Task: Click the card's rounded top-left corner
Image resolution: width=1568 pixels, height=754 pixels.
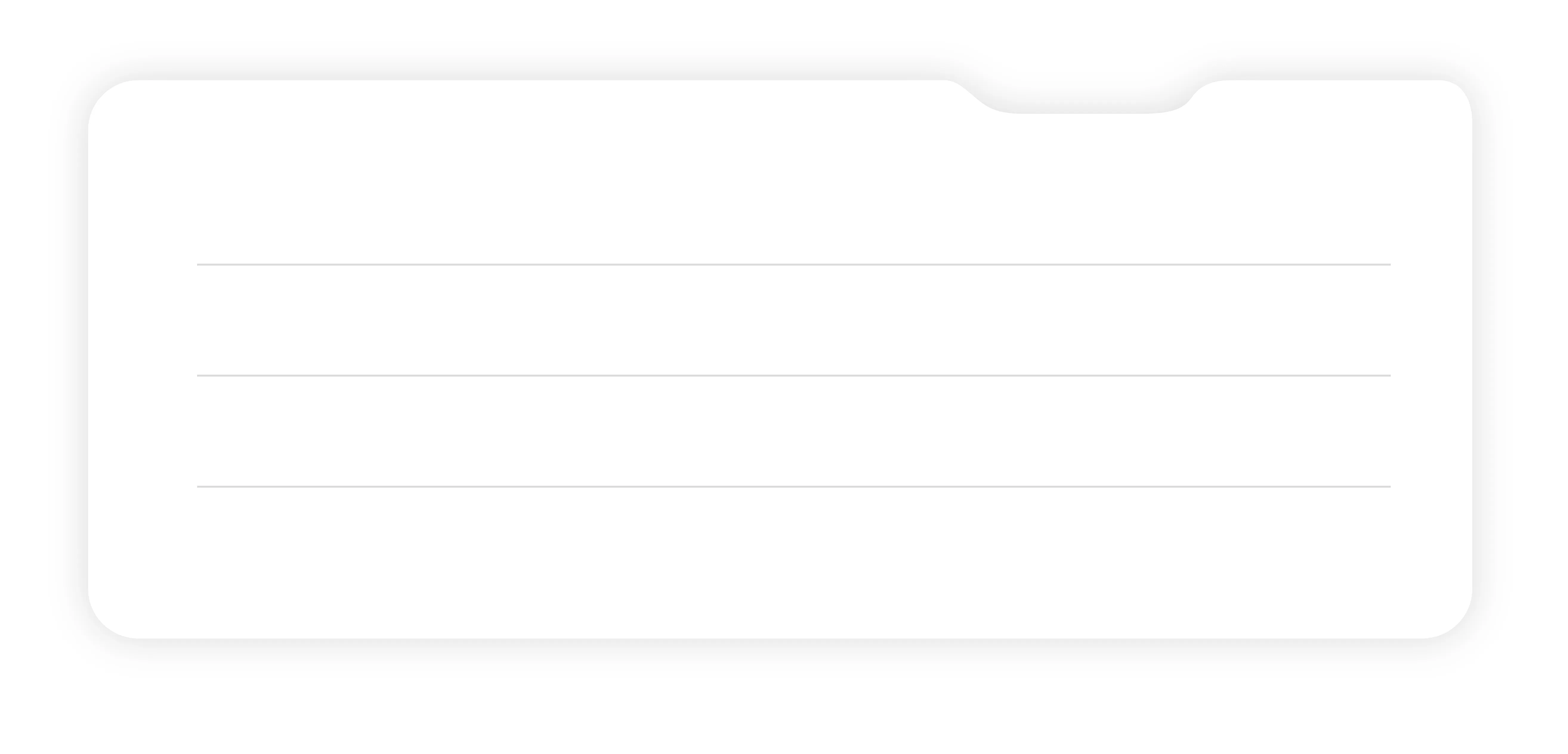Action: point(109,101)
